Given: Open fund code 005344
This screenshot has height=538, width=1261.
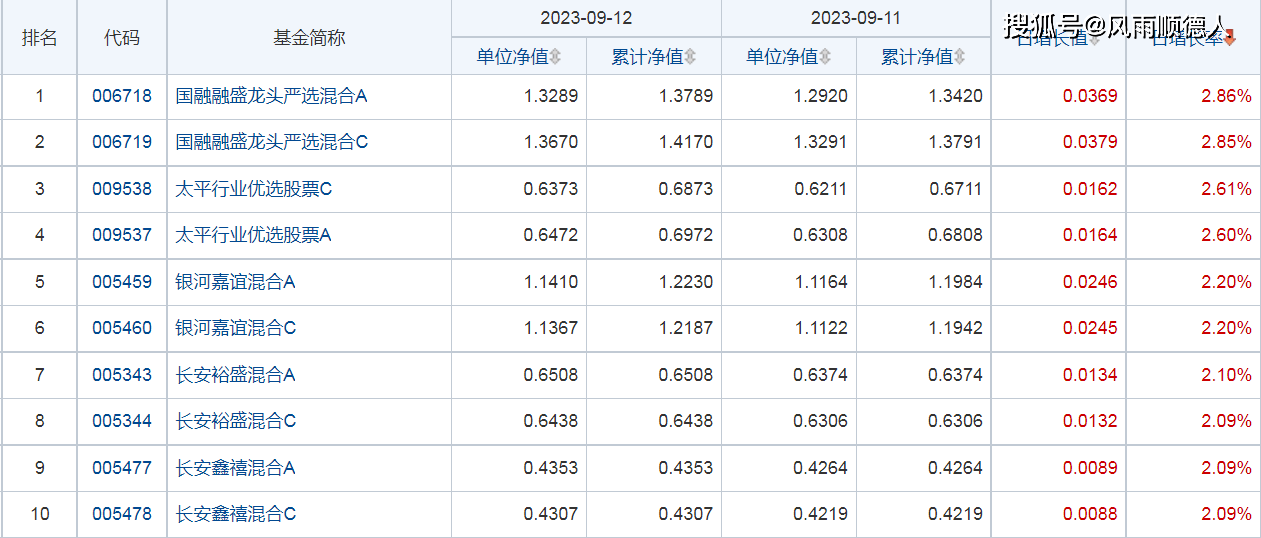Looking at the screenshot, I should [122, 421].
